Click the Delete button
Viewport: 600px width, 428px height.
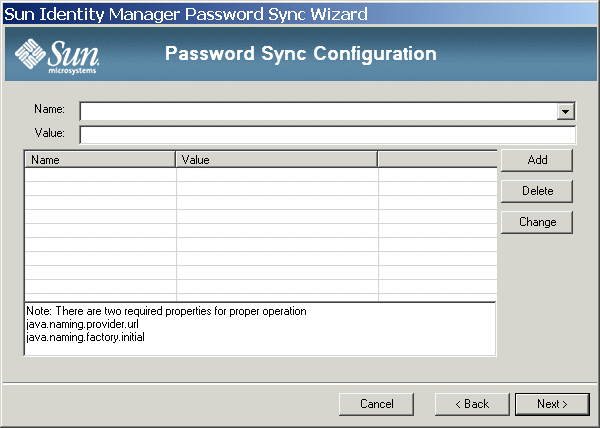[x=537, y=191]
